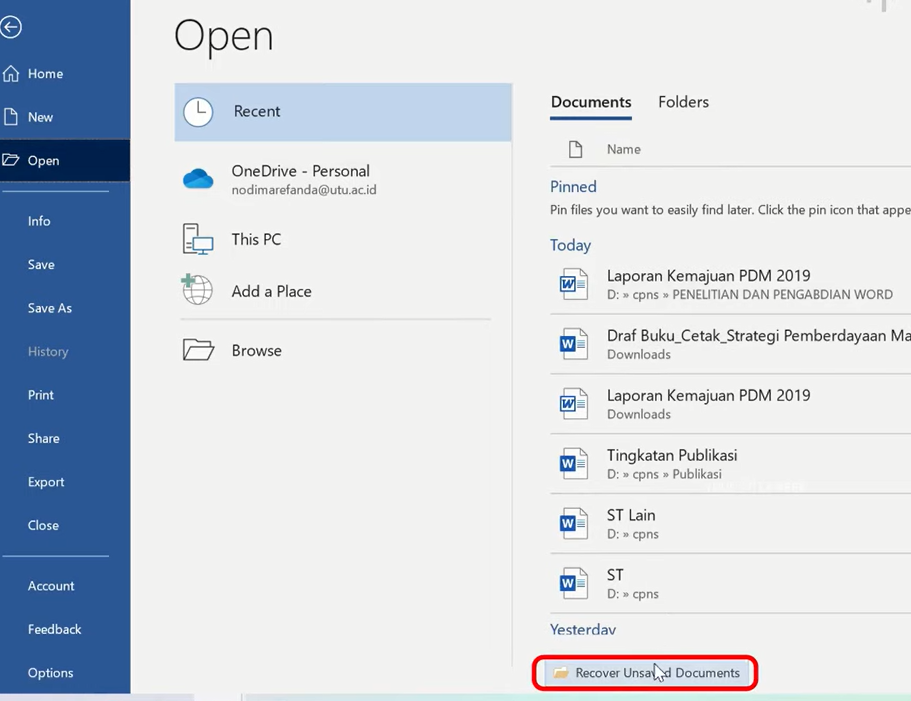Click the Pinned section heading
Screen dimensions: 911x701
[x=573, y=186]
